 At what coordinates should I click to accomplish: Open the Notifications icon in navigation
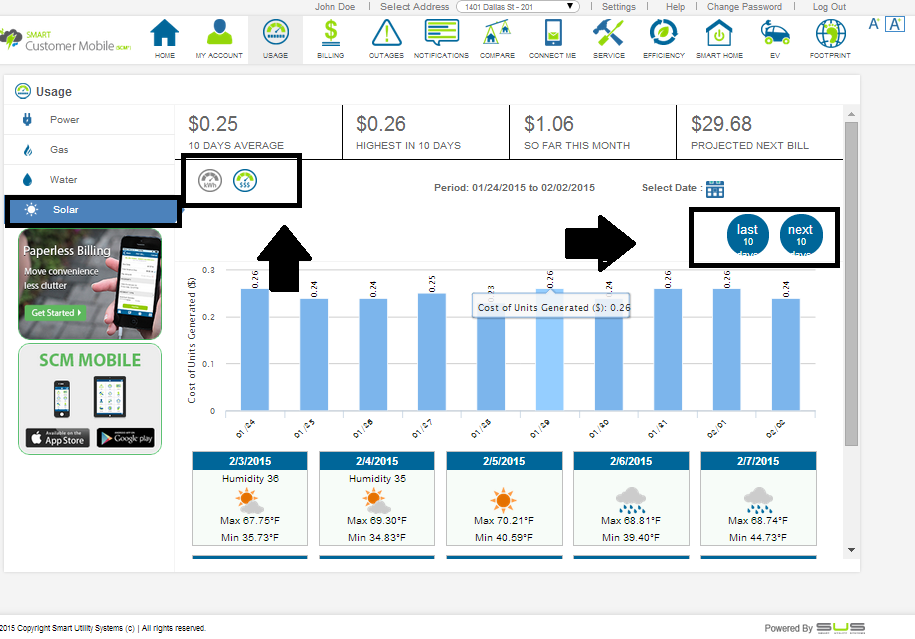click(x=441, y=35)
